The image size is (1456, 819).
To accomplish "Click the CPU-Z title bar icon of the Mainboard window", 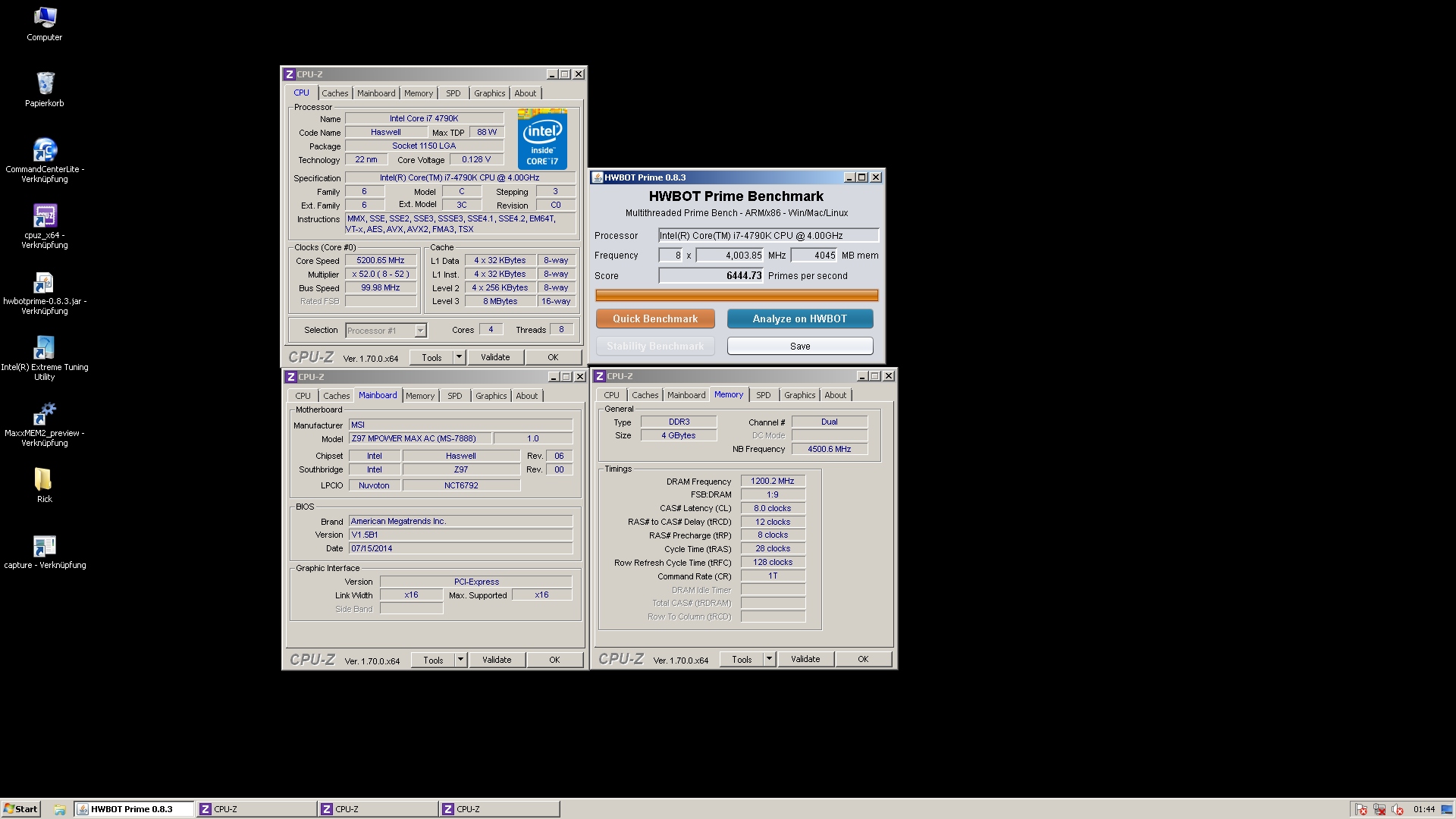I will [290, 377].
